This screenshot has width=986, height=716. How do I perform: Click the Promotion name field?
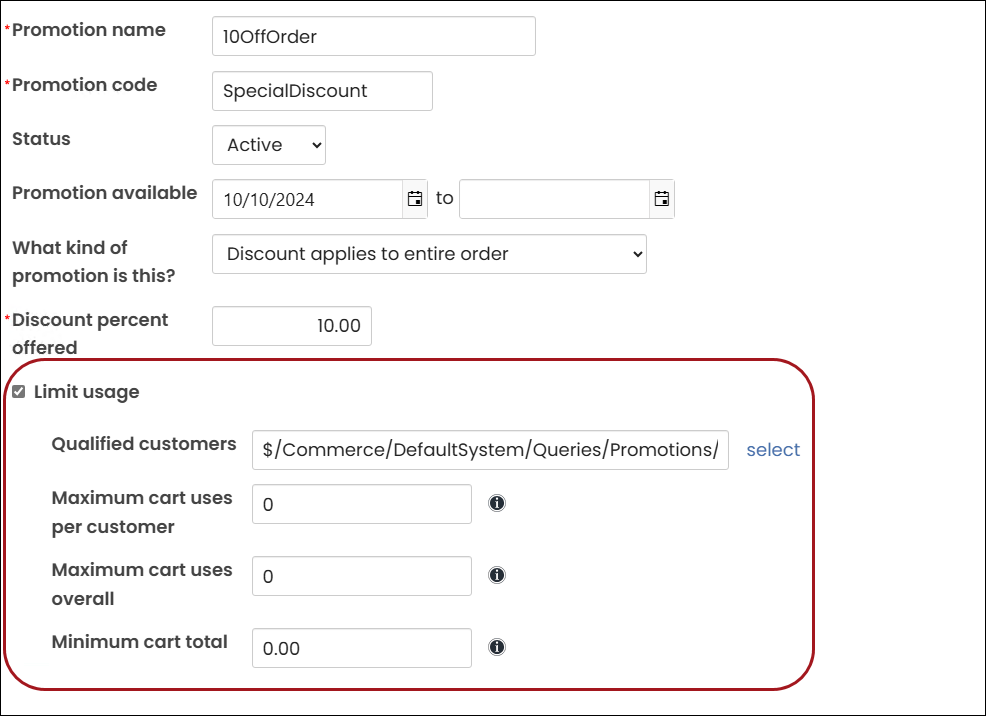pos(374,36)
